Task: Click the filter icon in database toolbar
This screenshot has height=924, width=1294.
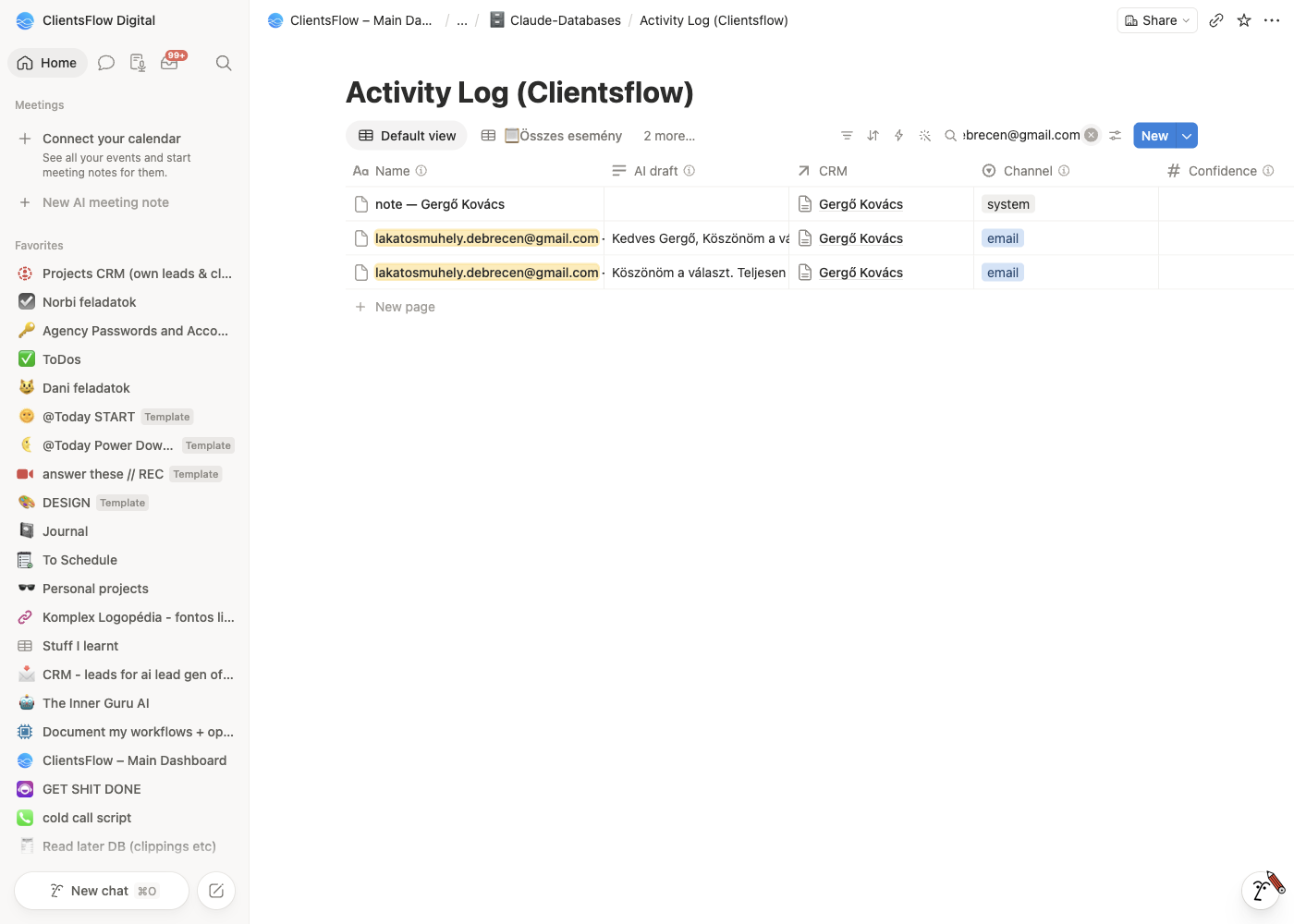Action: tap(847, 136)
